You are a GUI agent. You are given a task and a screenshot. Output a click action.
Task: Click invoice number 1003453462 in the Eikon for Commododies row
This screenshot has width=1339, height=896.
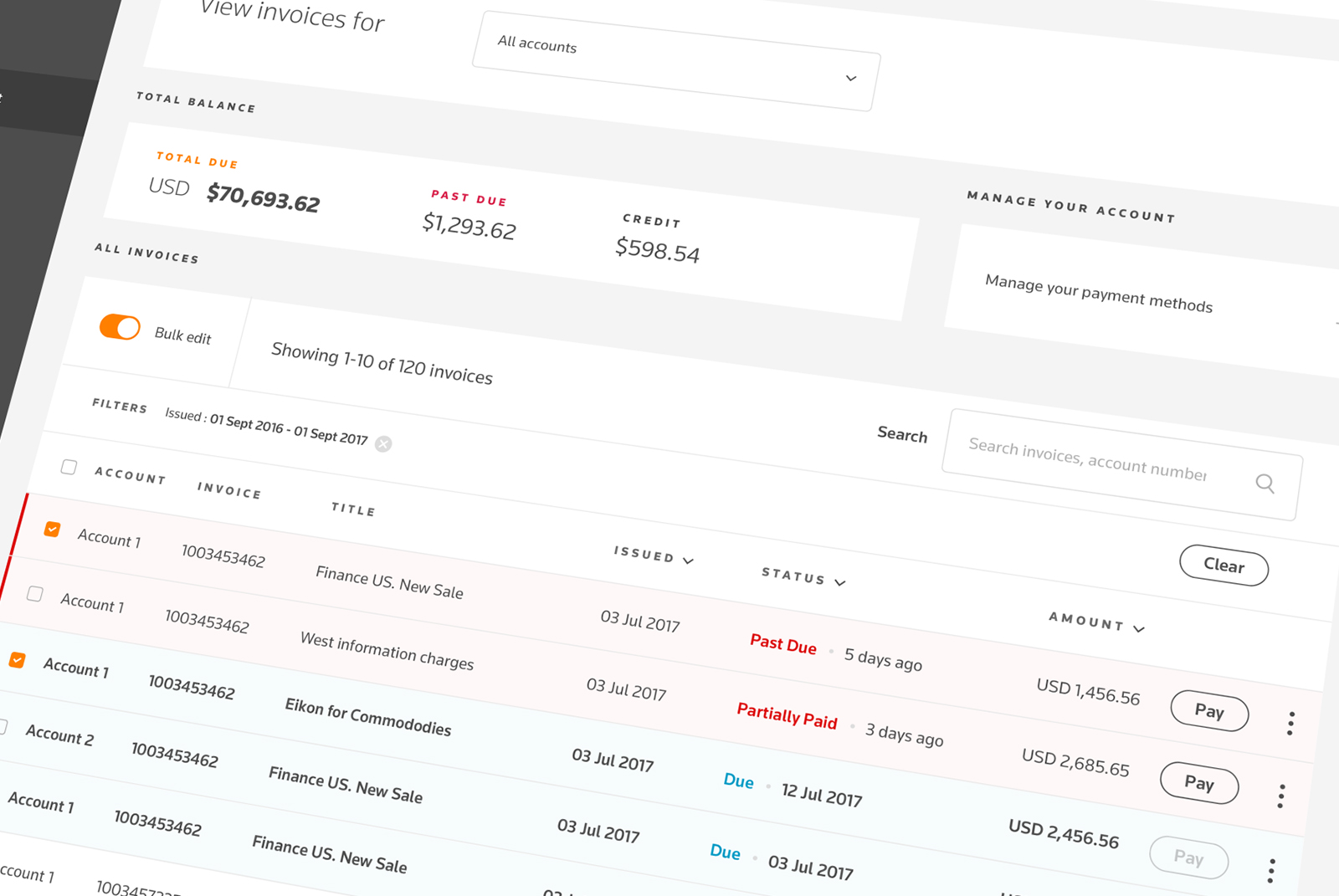[x=191, y=686]
